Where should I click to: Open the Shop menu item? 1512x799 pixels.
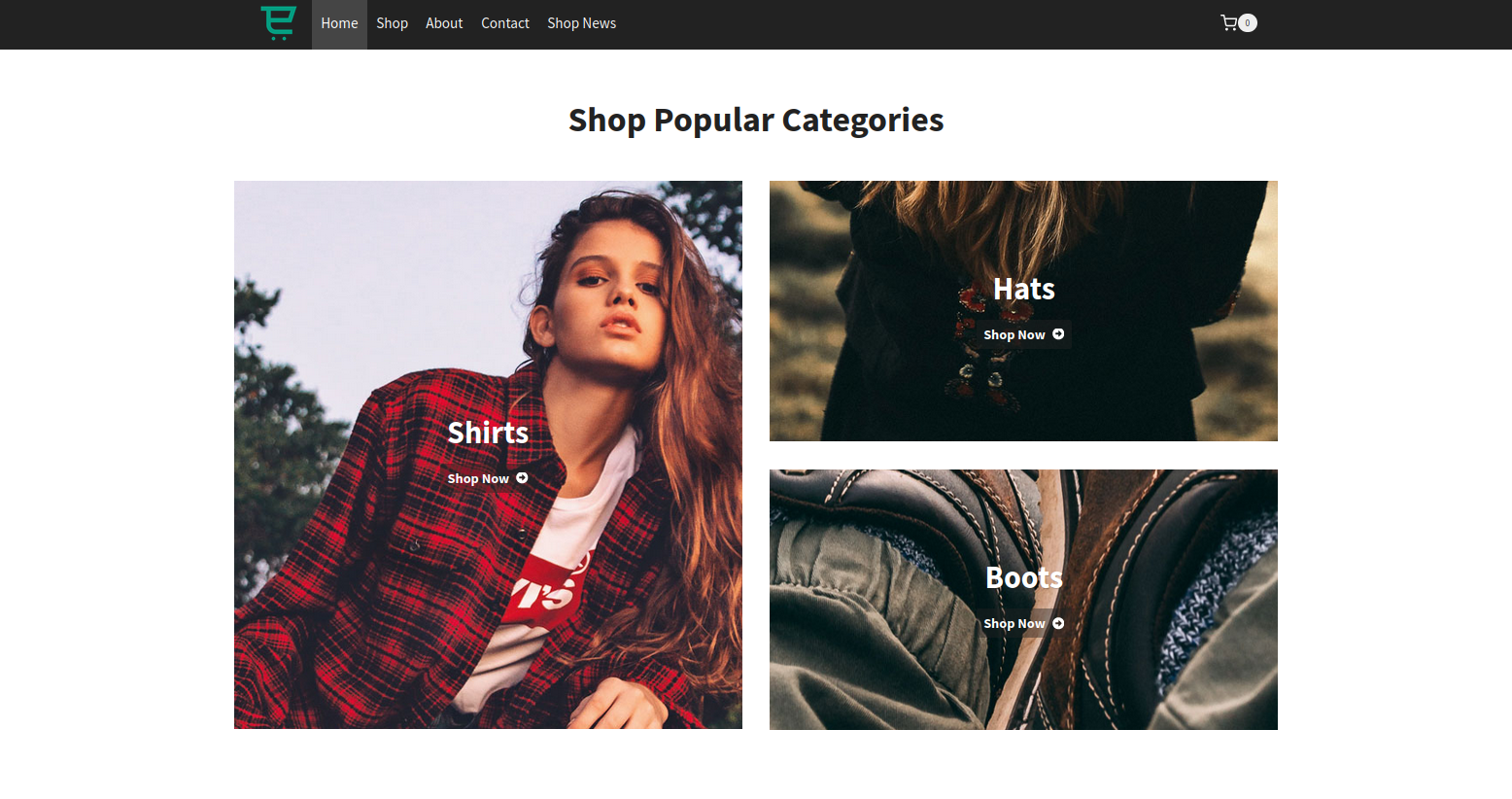pos(392,23)
